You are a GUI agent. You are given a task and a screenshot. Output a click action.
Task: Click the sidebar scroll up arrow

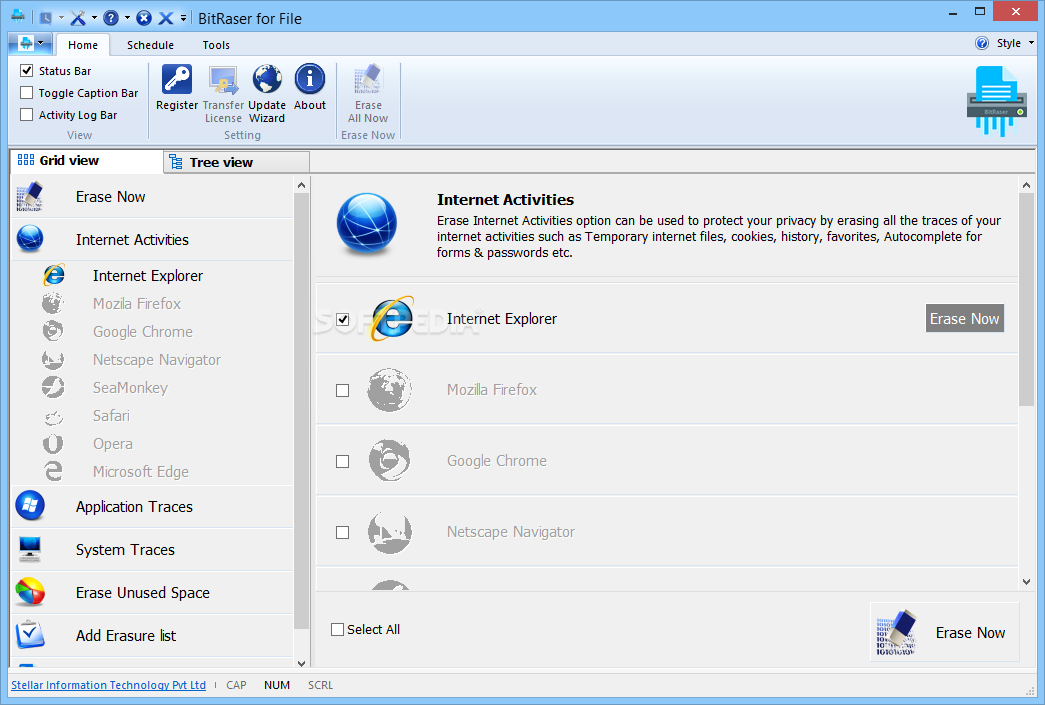[x=301, y=185]
